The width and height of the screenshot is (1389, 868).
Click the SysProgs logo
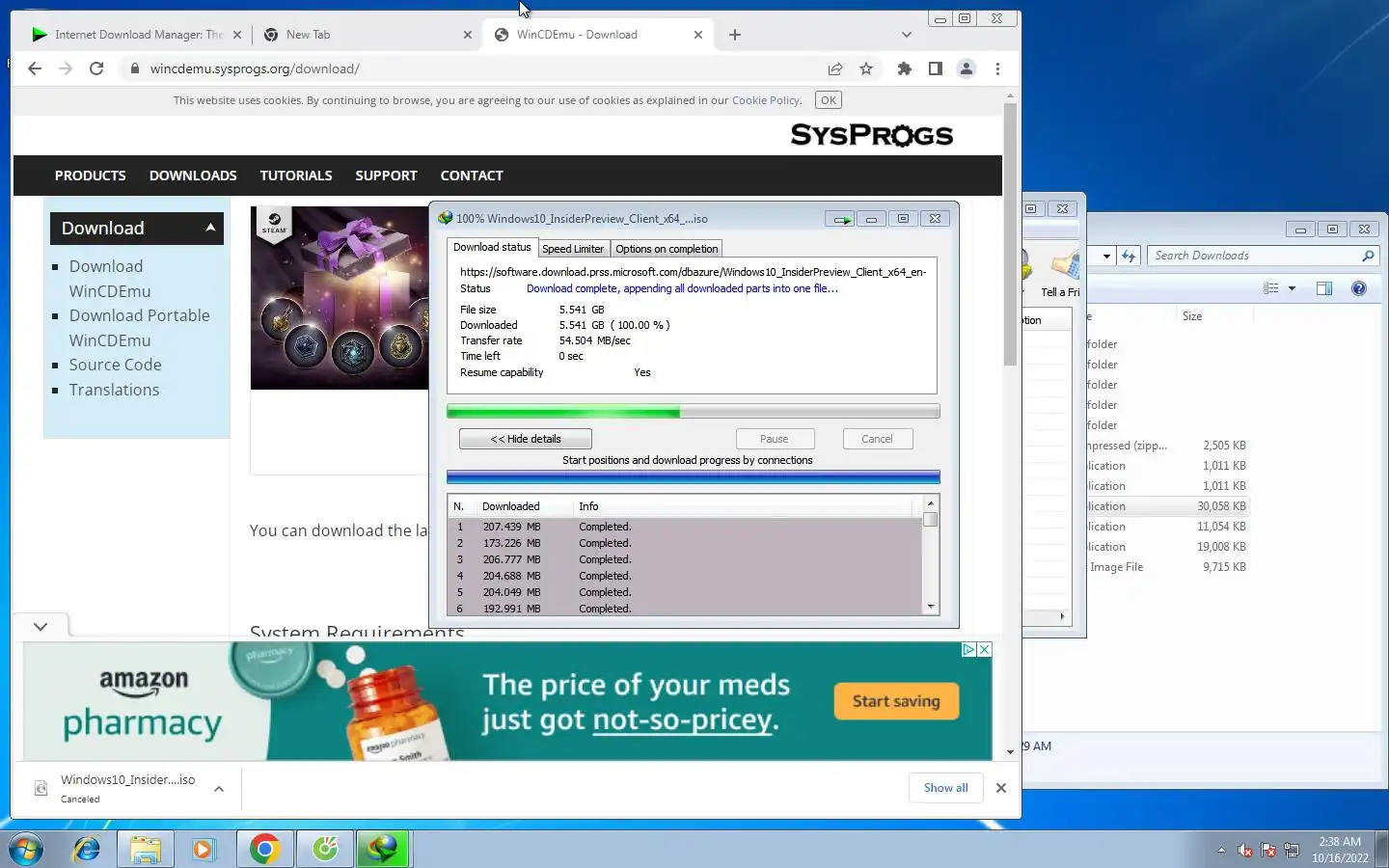872,135
